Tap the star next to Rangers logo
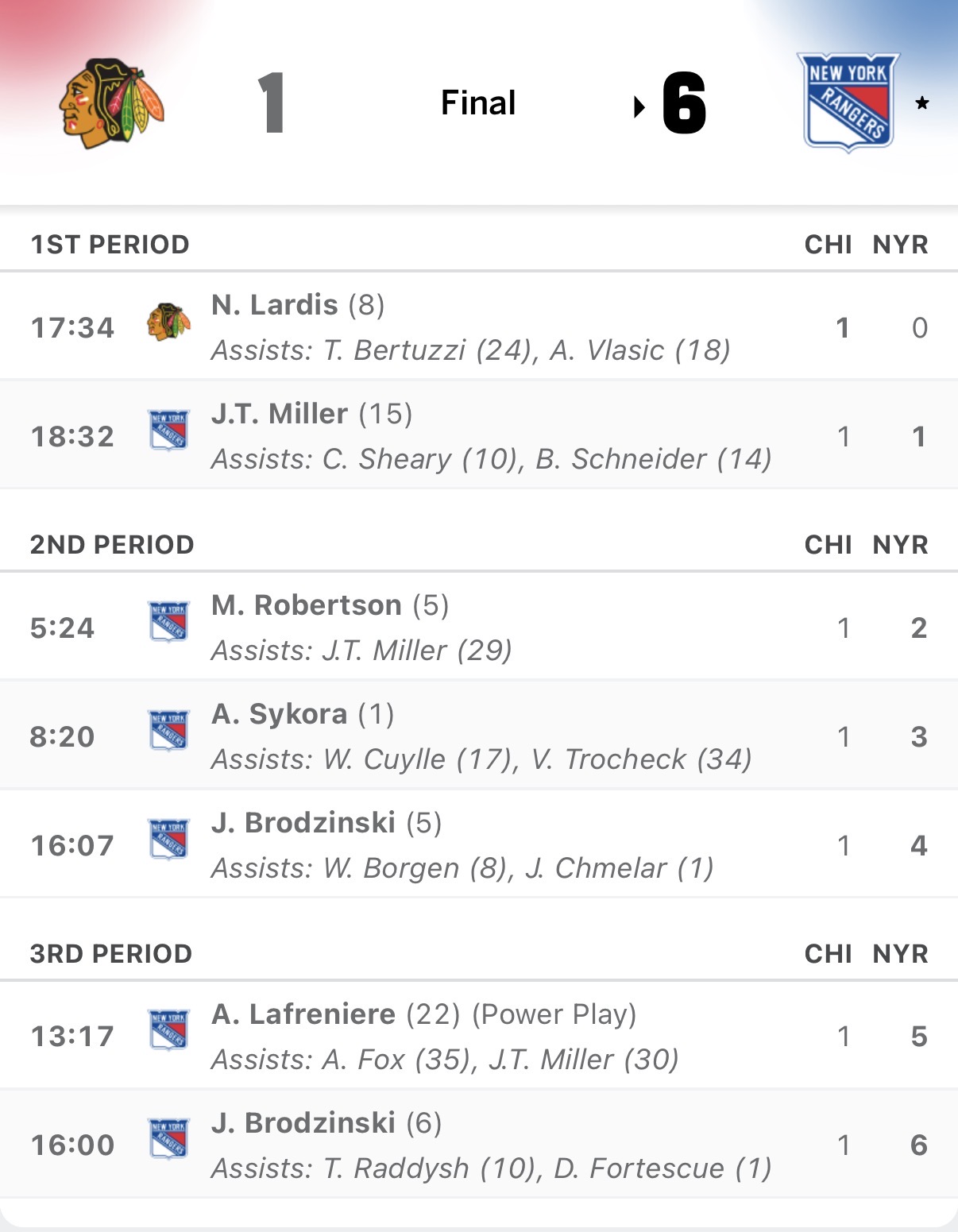Viewport: 958px width, 1232px height. pos(921,103)
